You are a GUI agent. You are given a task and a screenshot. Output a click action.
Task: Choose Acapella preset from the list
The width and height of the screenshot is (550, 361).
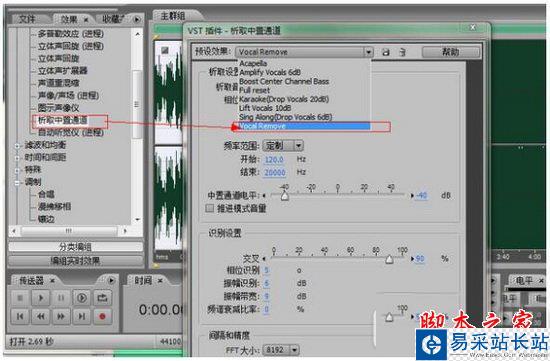(253, 63)
